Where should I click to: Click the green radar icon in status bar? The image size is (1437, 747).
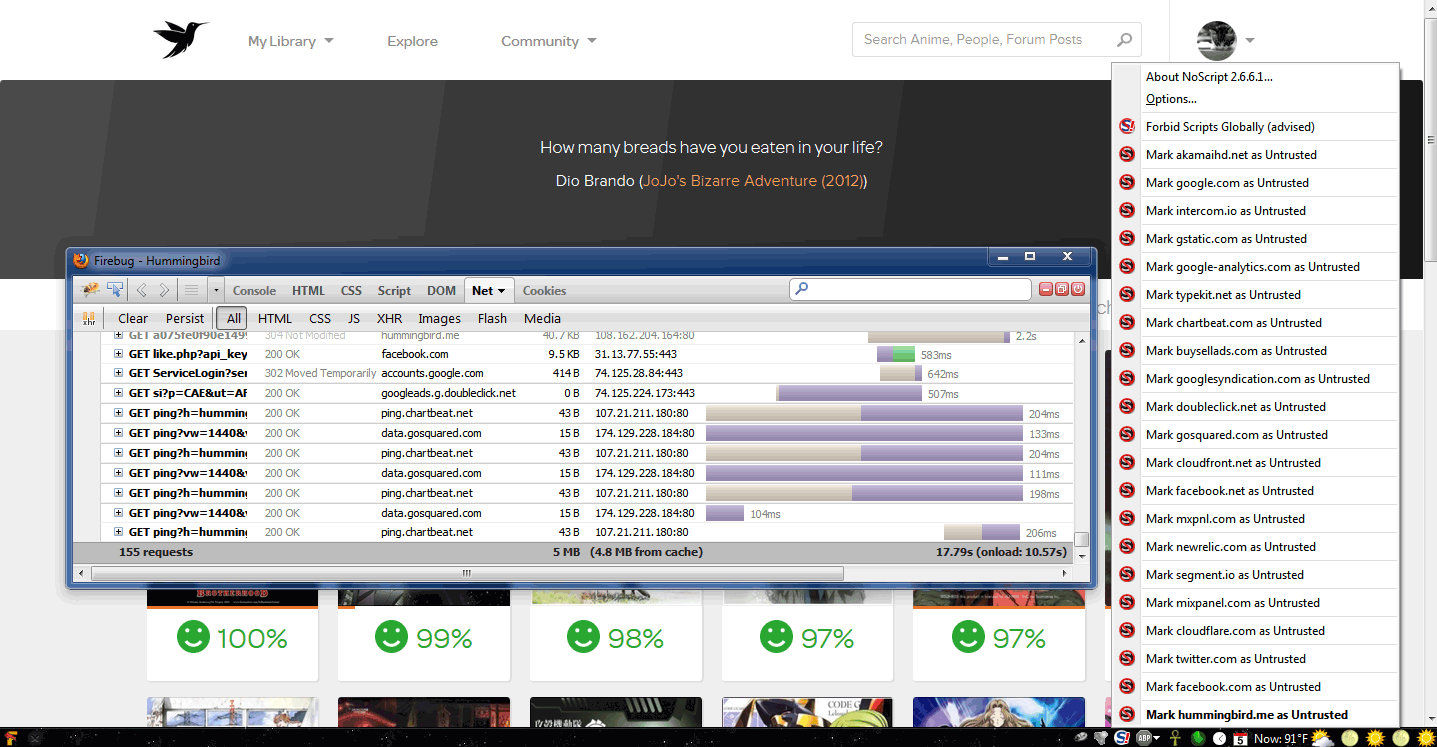(x=1197, y=738)
